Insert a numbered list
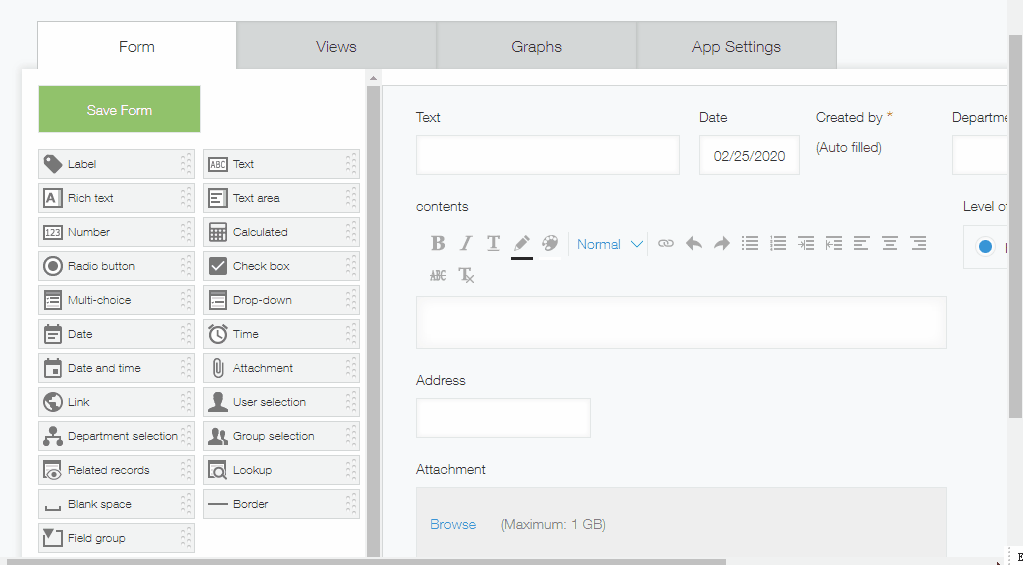Viewport: 1023px width, 565px height. [778, 244]
